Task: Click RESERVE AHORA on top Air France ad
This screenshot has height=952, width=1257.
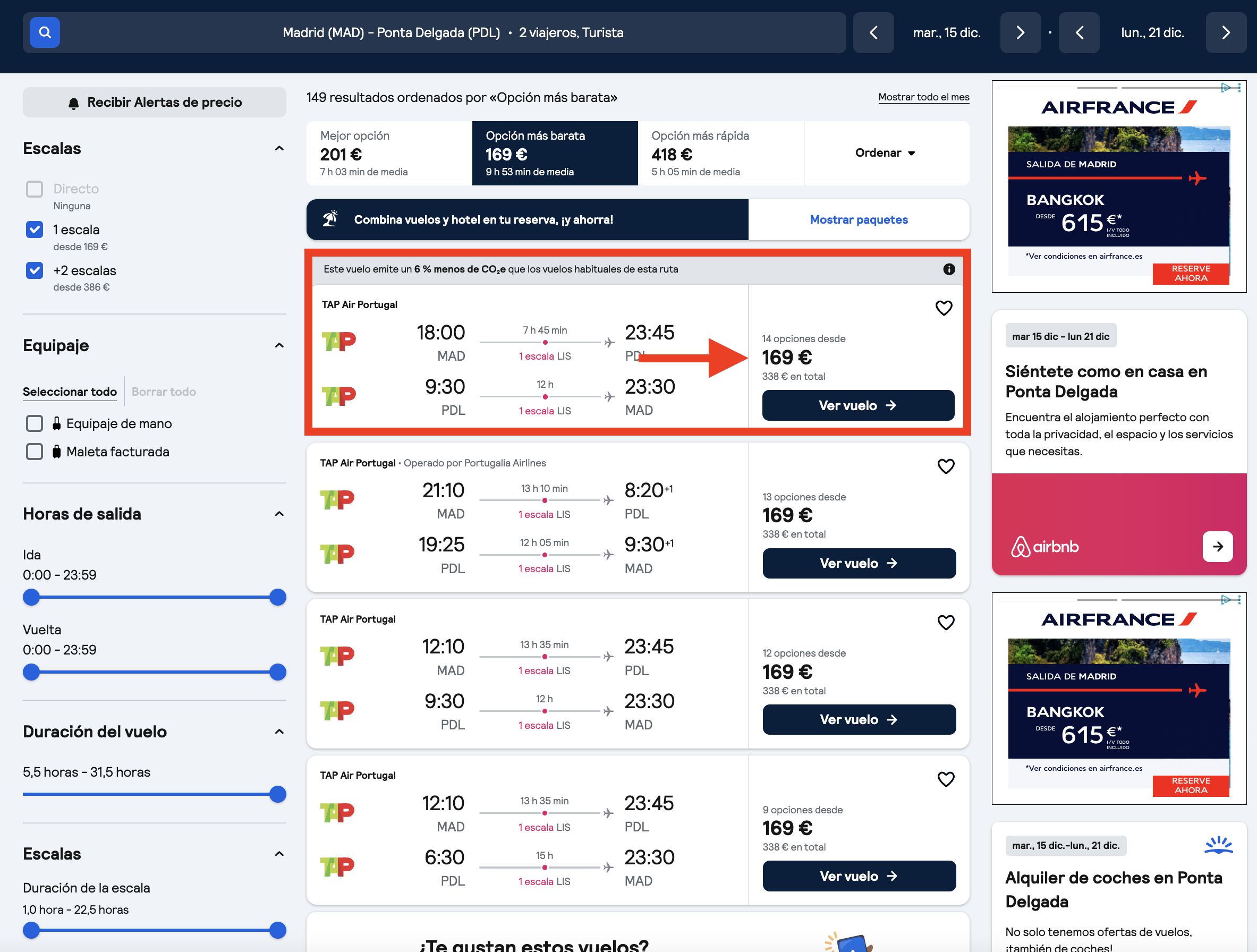Action: 1191,274
